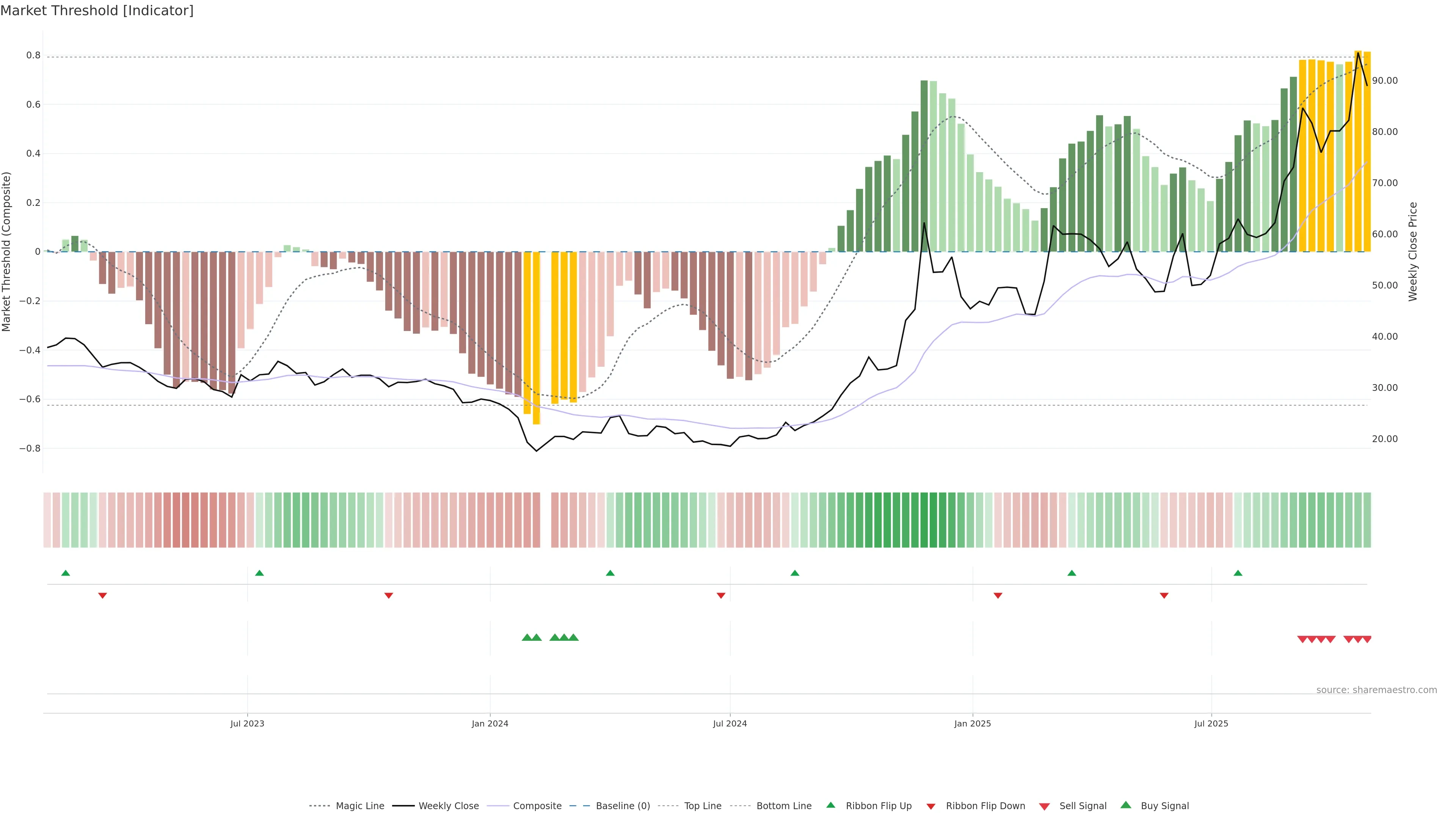Click the Market Threshold [Indicator] chart title
The image size is (1456, 819).
97,11
